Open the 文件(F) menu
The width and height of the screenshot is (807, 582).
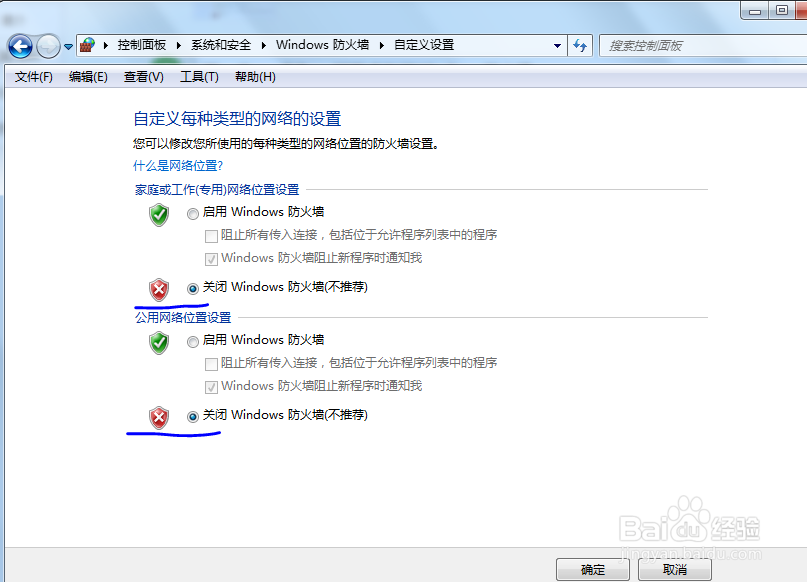tap(33, 77)
